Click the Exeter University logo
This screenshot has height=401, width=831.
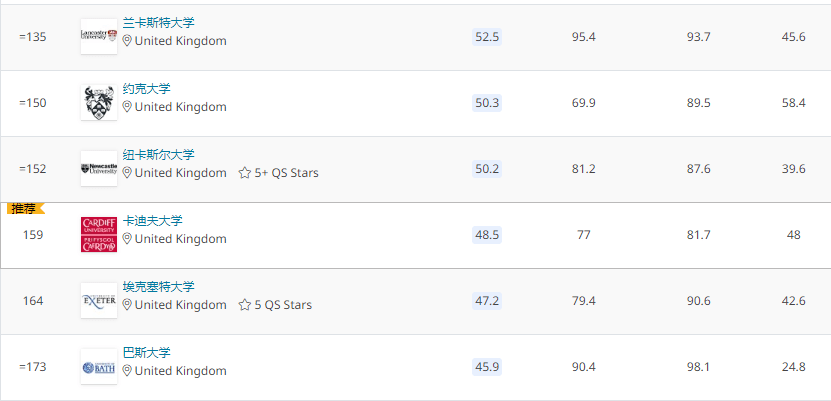(x=98, y=300)
